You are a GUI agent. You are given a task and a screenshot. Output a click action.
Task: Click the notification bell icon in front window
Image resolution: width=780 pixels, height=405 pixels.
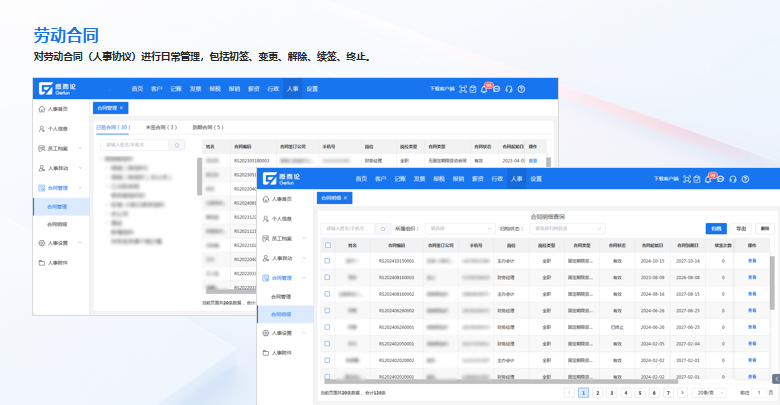(708, 179)
